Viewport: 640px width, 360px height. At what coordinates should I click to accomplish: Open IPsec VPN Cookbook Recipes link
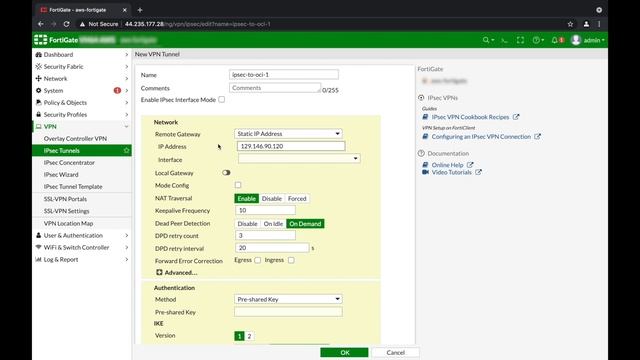[470, 117]
